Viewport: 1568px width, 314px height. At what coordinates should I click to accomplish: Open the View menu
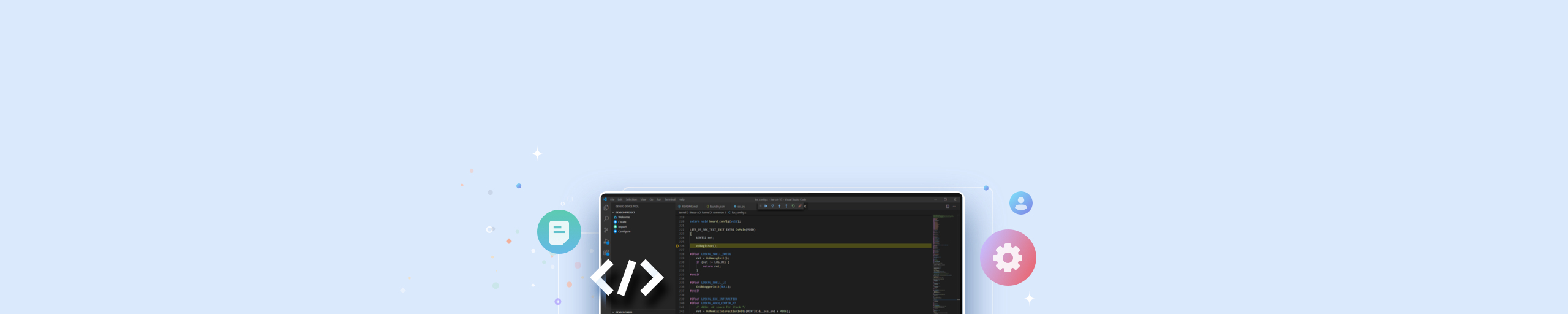643,199
